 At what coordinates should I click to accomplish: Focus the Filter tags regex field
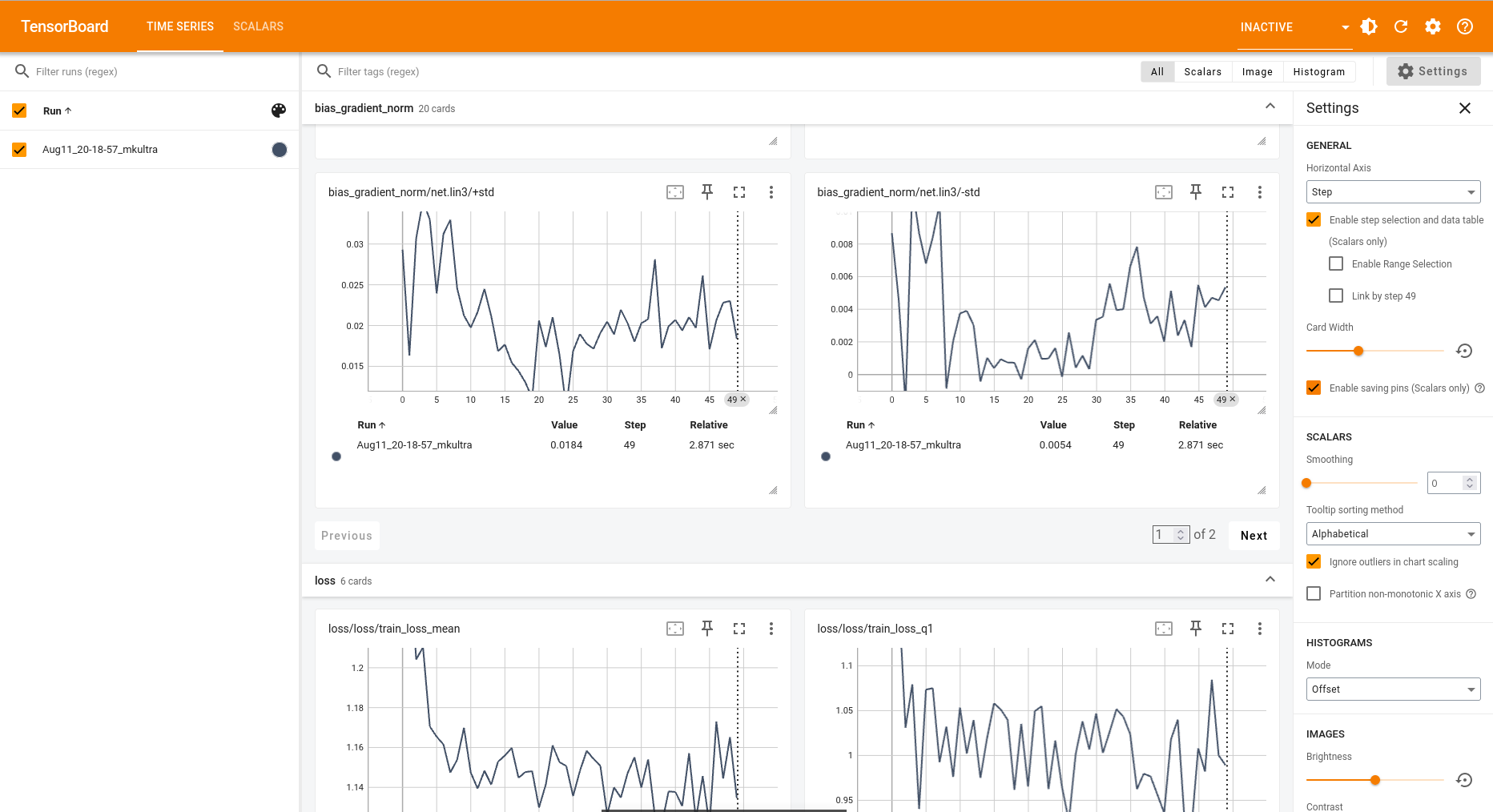721,71
